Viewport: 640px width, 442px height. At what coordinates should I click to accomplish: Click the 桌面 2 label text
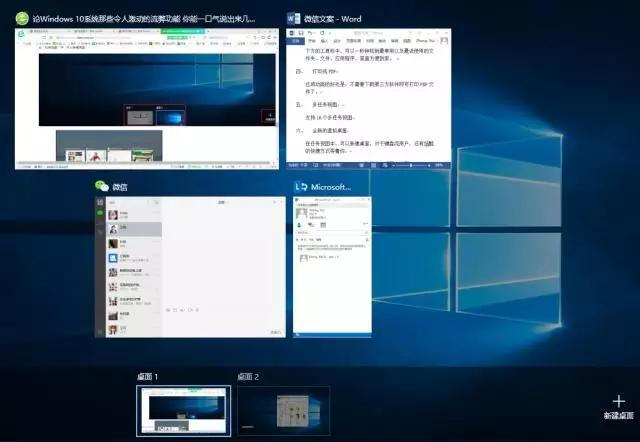(248, 377)
